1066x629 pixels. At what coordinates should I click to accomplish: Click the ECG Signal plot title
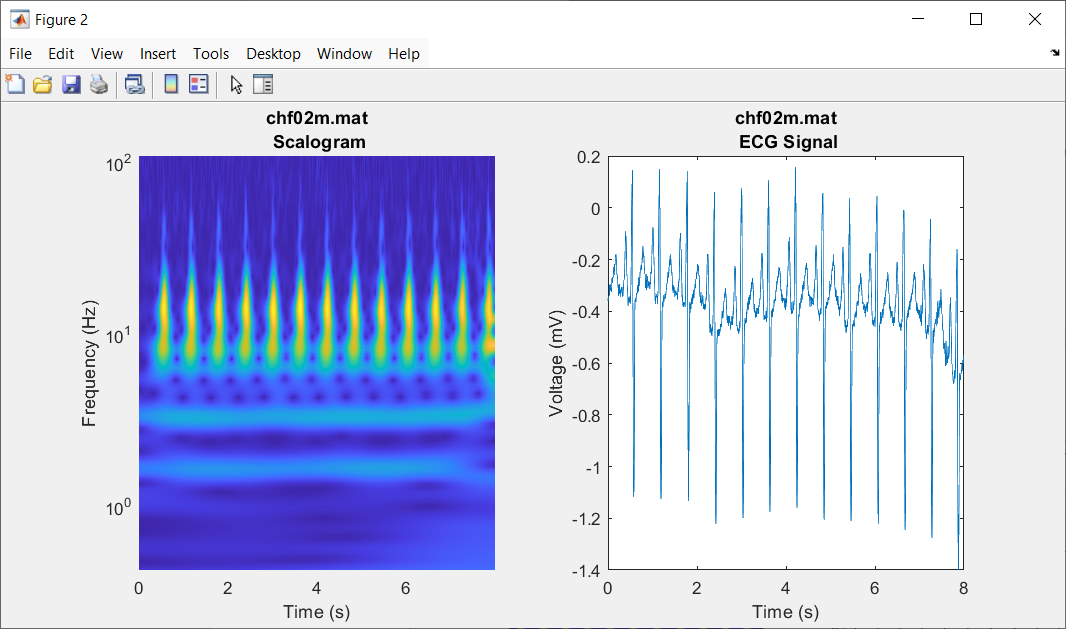click(787, 130)
